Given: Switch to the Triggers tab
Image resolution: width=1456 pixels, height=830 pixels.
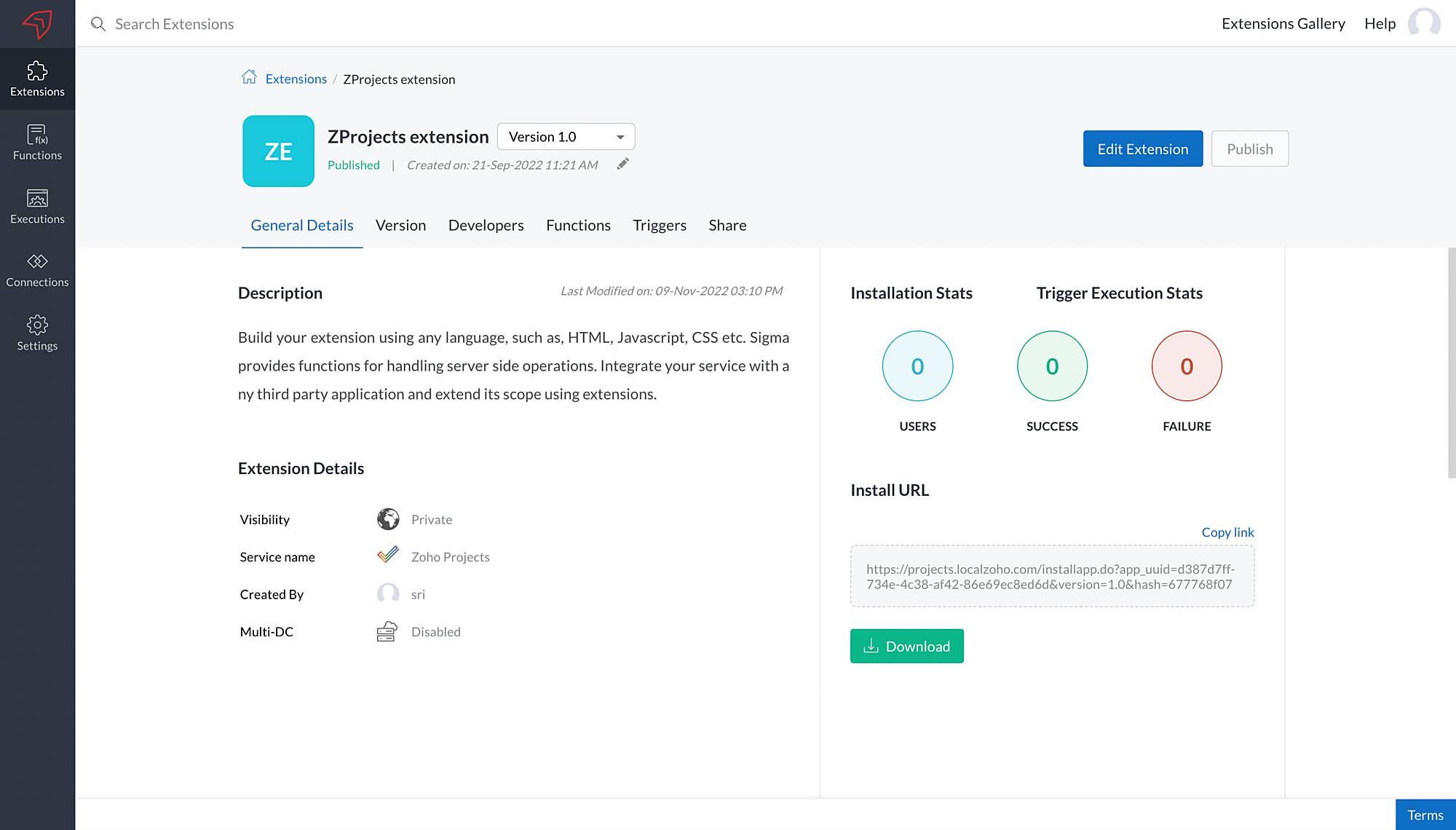Looking at the screenshot, I should (659, 226).
